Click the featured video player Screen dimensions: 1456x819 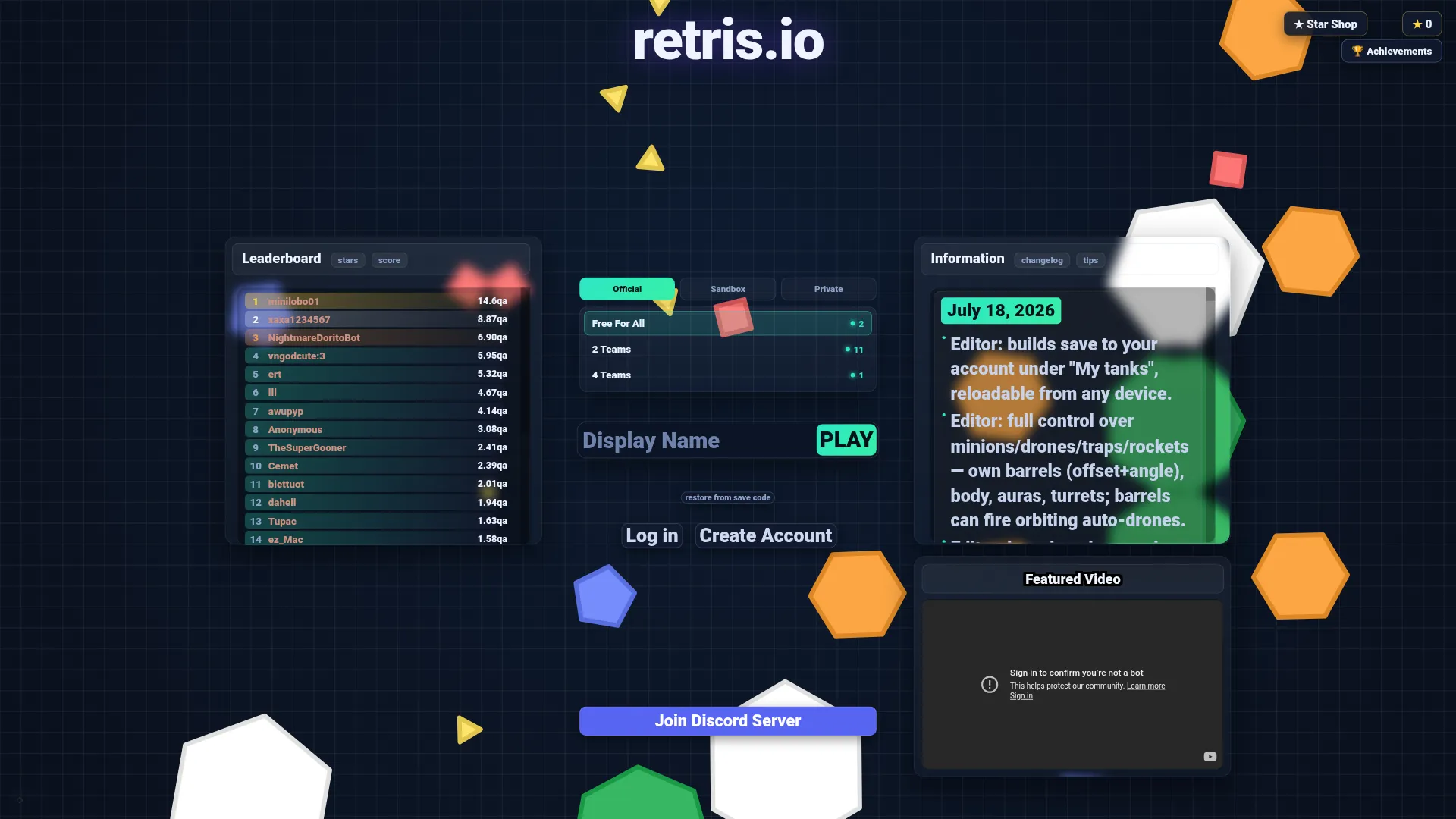click(x=1072, y=685)
